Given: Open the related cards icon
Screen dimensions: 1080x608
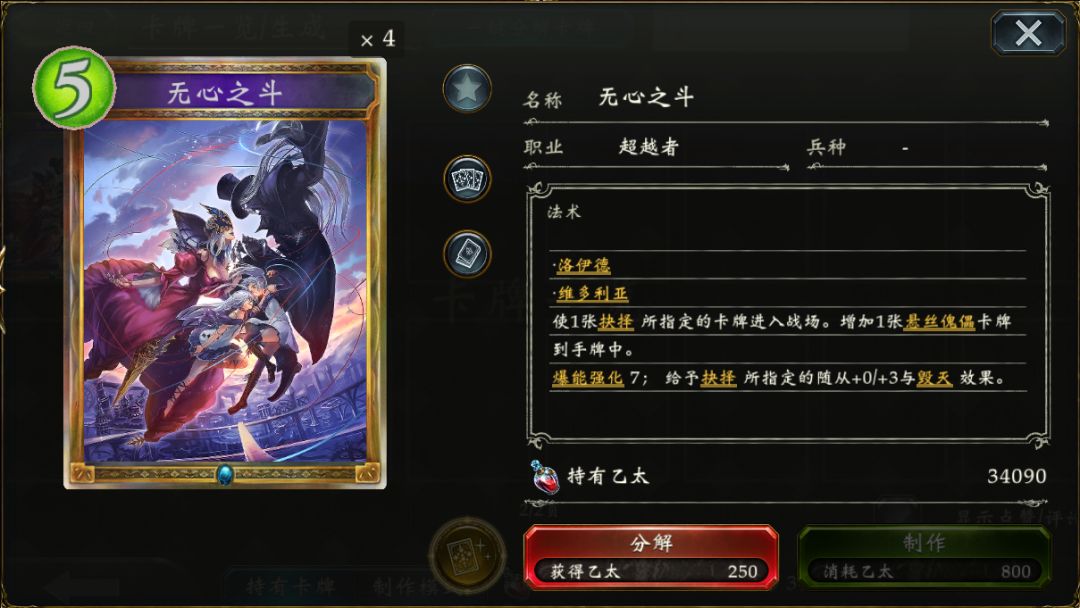Looking at the screenshot, I should coord(467,179).
